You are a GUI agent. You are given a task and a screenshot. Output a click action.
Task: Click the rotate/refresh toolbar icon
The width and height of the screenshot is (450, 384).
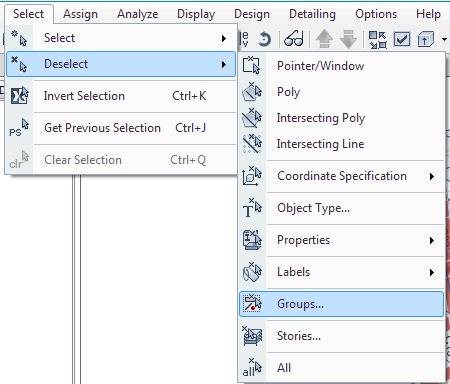(265, 39)
